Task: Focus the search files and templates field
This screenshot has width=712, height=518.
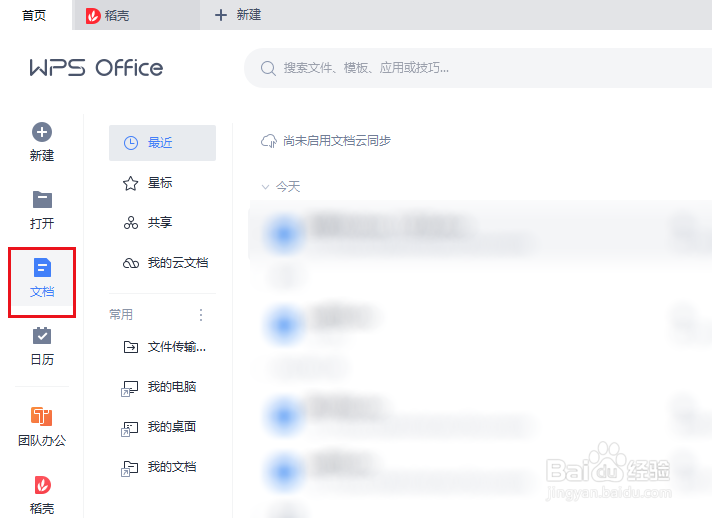Action: pyautogui.click(x=478, y=68)
